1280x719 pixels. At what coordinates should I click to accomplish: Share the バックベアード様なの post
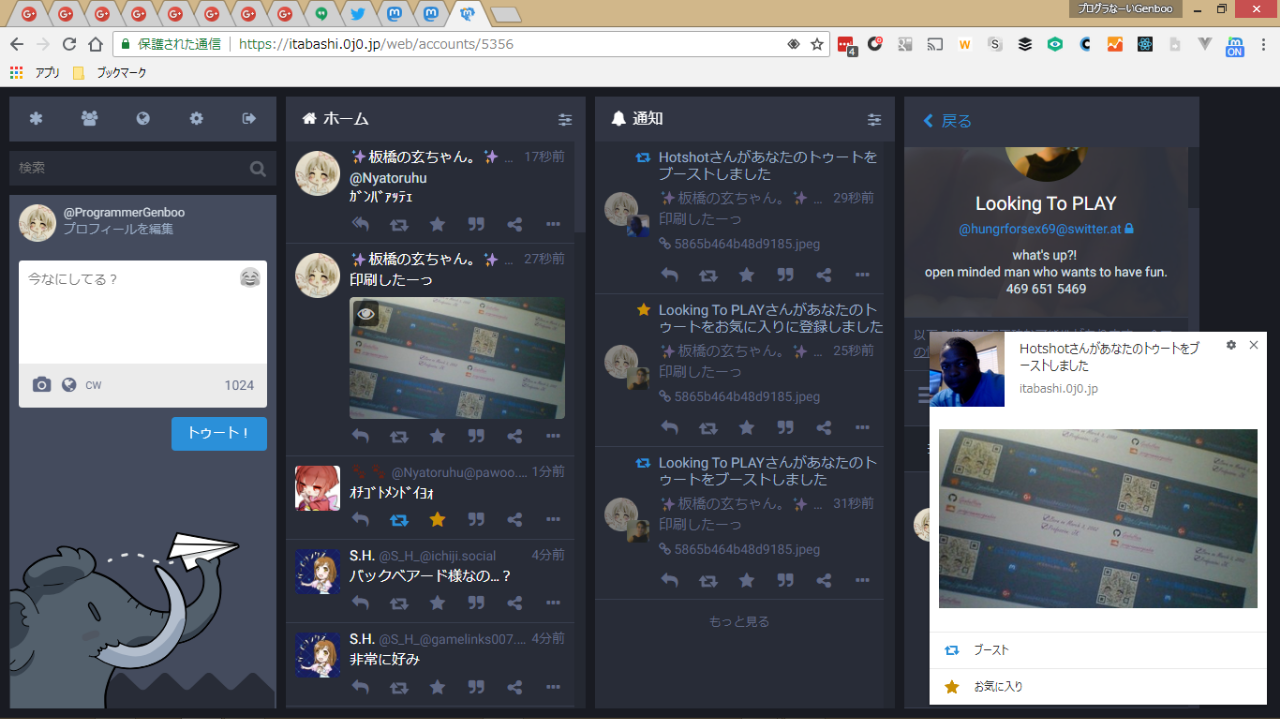click(x=515, y=603)
